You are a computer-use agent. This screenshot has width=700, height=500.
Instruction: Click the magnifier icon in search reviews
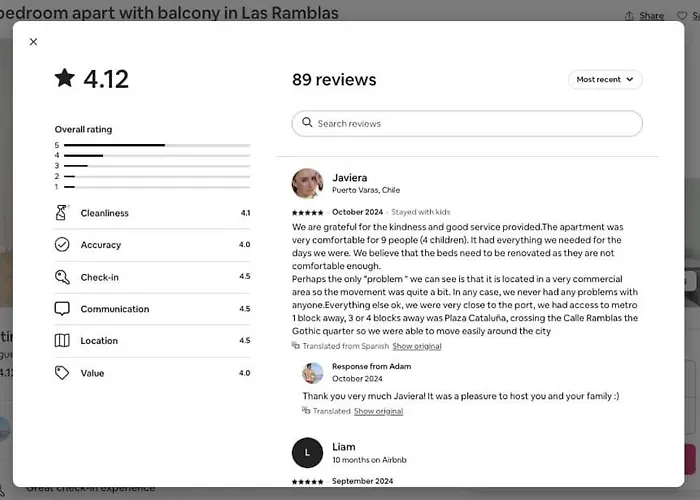click(x=307, y=122)
